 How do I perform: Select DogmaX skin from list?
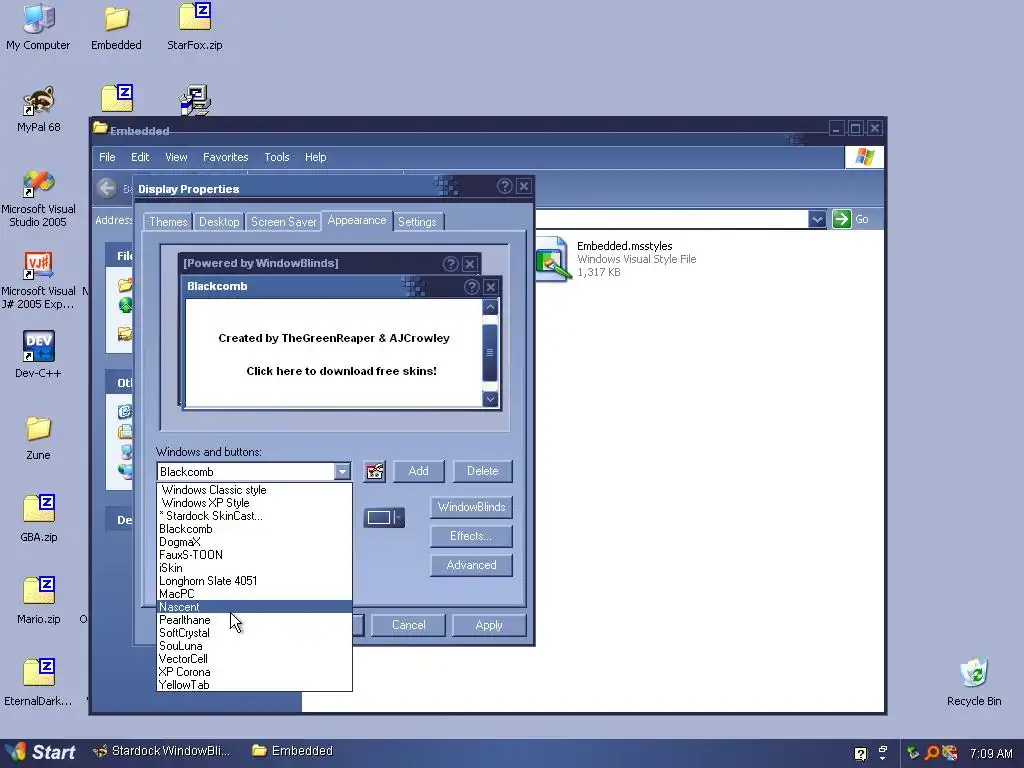click(255, 542)
